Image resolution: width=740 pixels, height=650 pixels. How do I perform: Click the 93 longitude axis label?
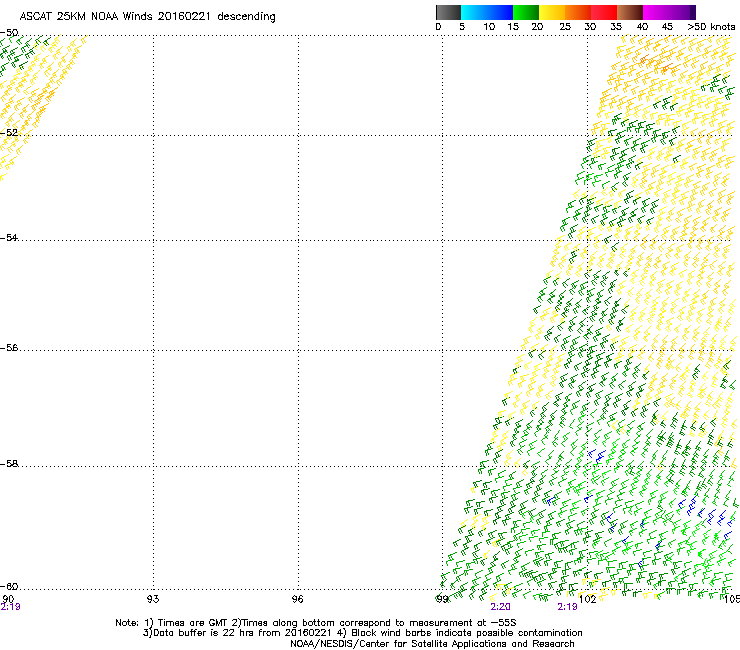153,599
